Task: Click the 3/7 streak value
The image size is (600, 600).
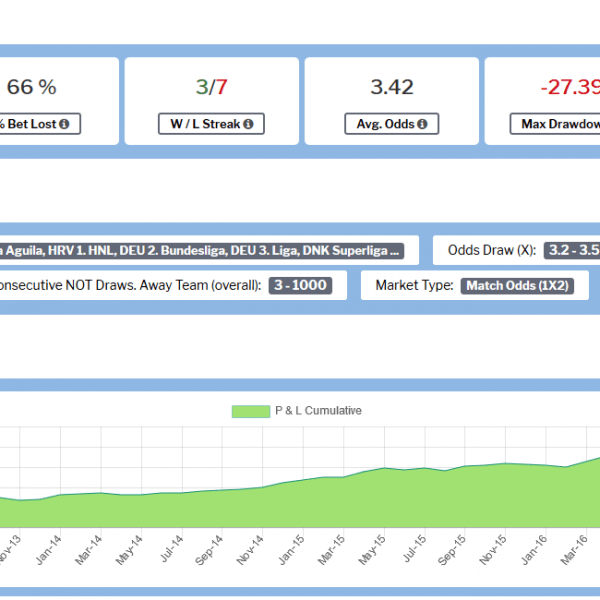Action: (212, 87)
